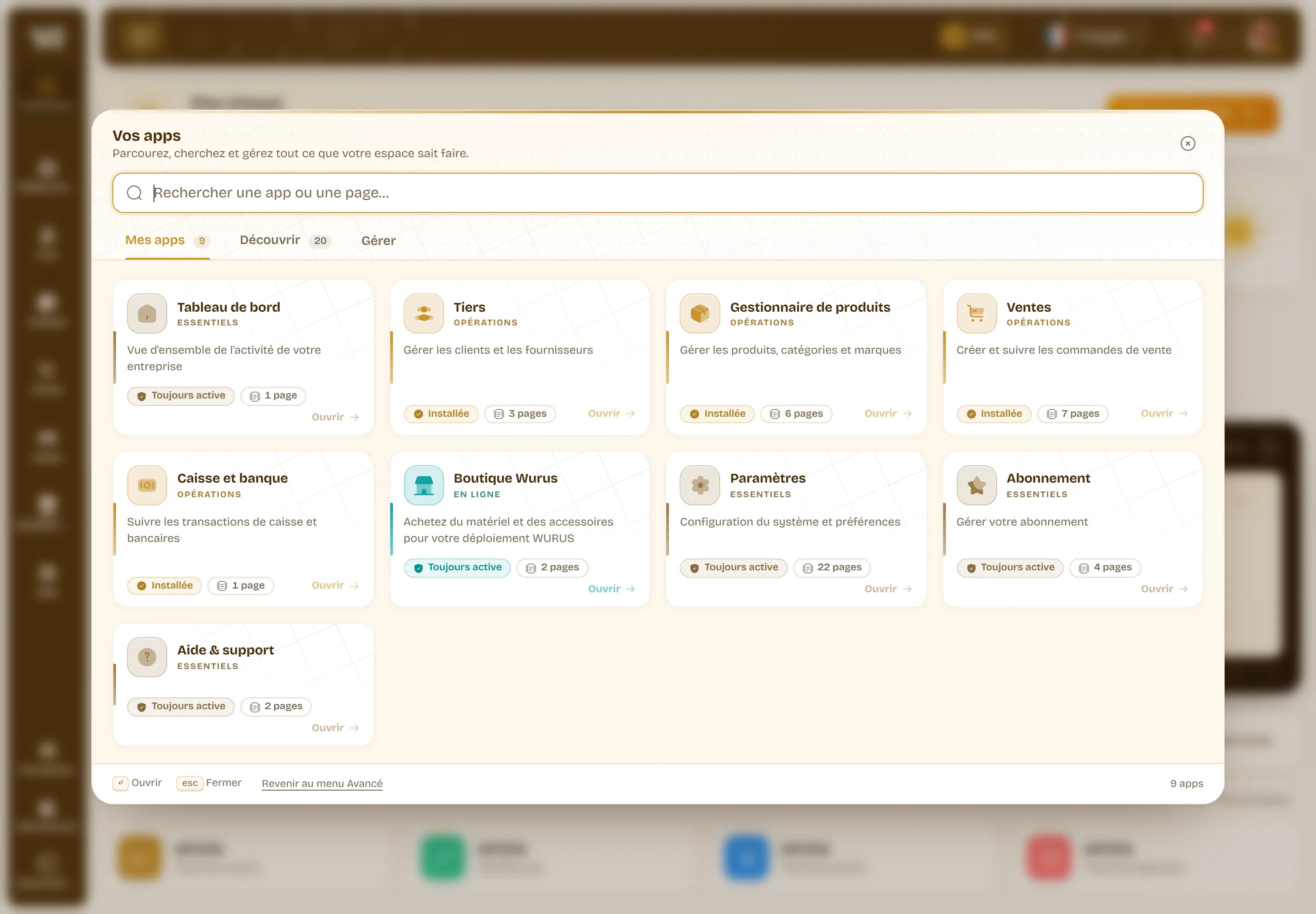This screenshot has width=1316, height=914.
Task: Click the Installée badge on Caisse et banque
Action: (164, 585)
